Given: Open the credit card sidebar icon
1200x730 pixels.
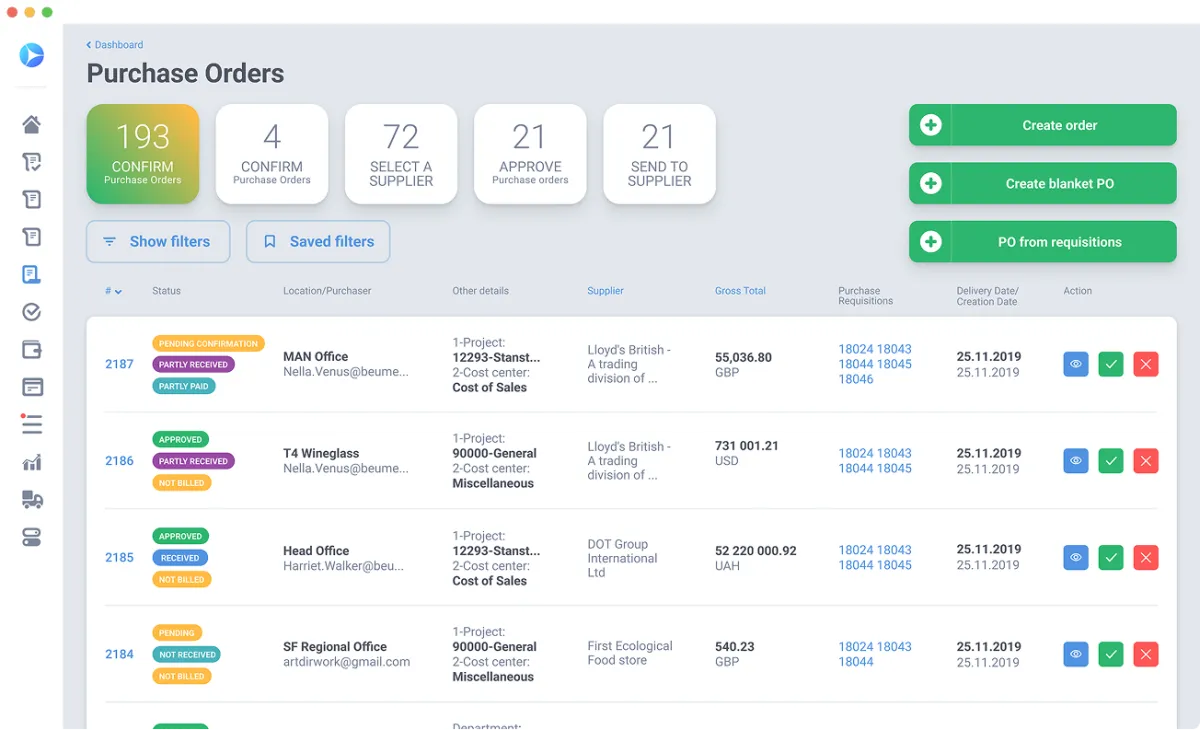Looking at the screenshot, I should tap(32, 387).
